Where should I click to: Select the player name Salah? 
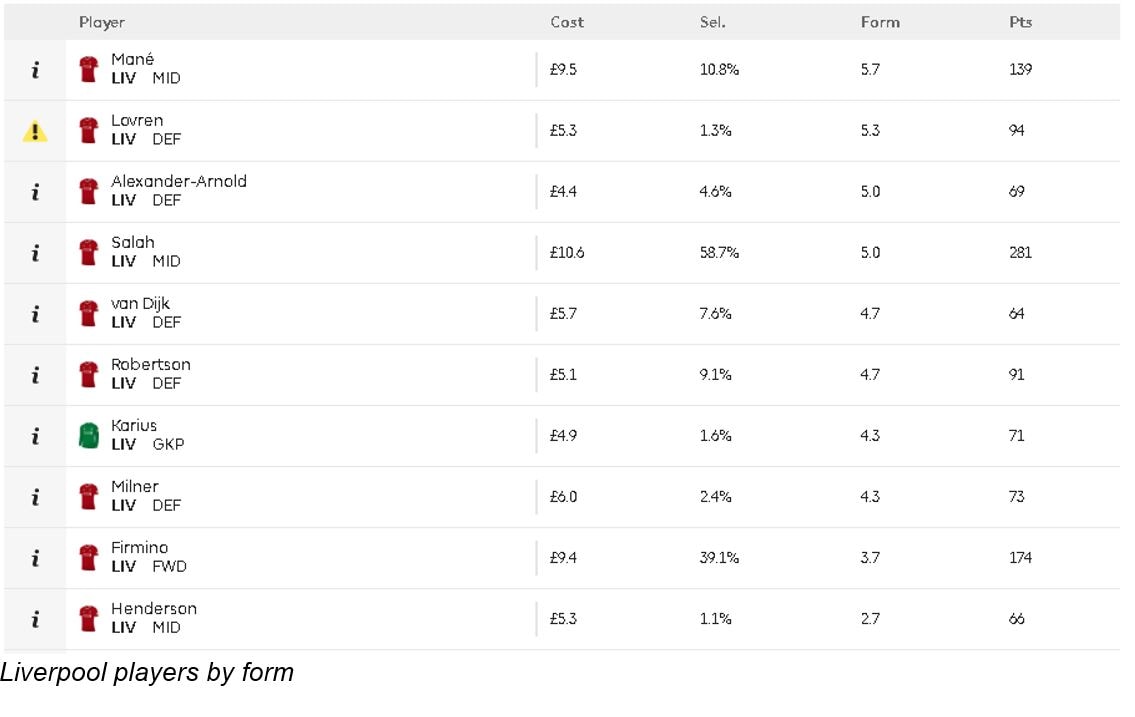[x=132, y=242]
